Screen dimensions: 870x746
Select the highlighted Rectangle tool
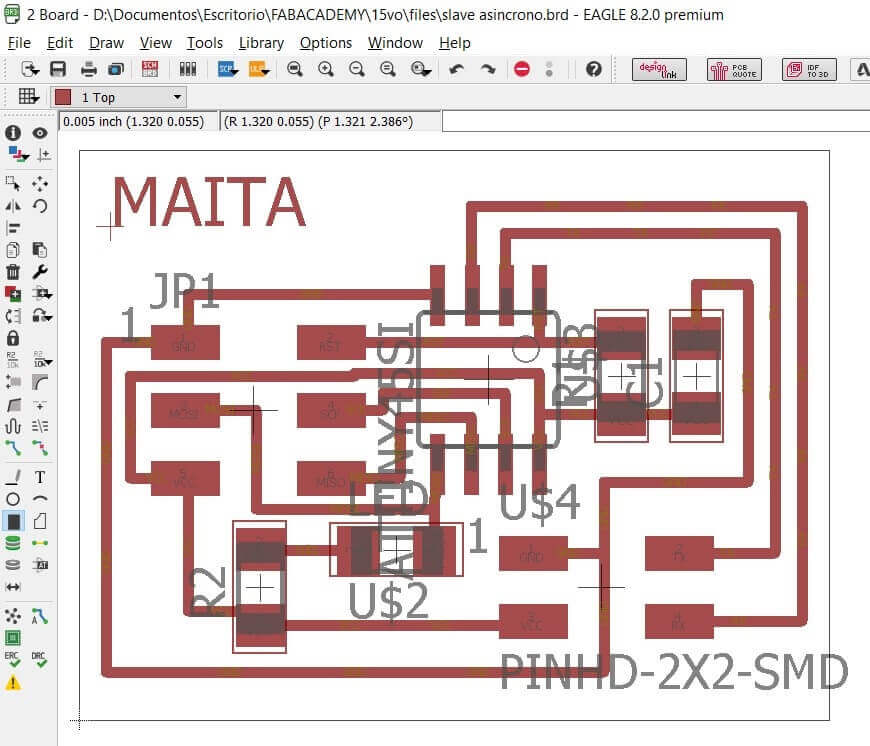13,521
